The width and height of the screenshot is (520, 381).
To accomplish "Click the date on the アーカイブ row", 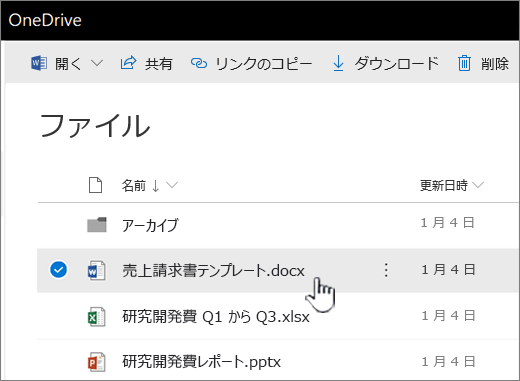I will [447, 223].
